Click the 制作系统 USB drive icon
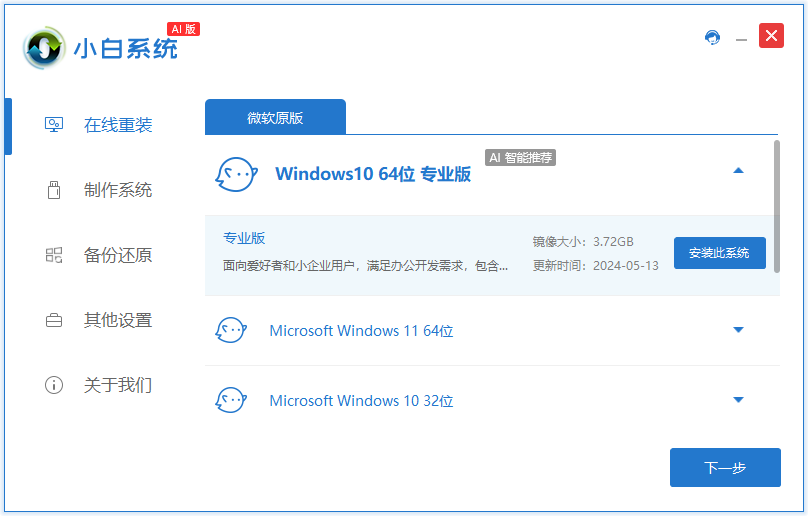 [54, 190]
